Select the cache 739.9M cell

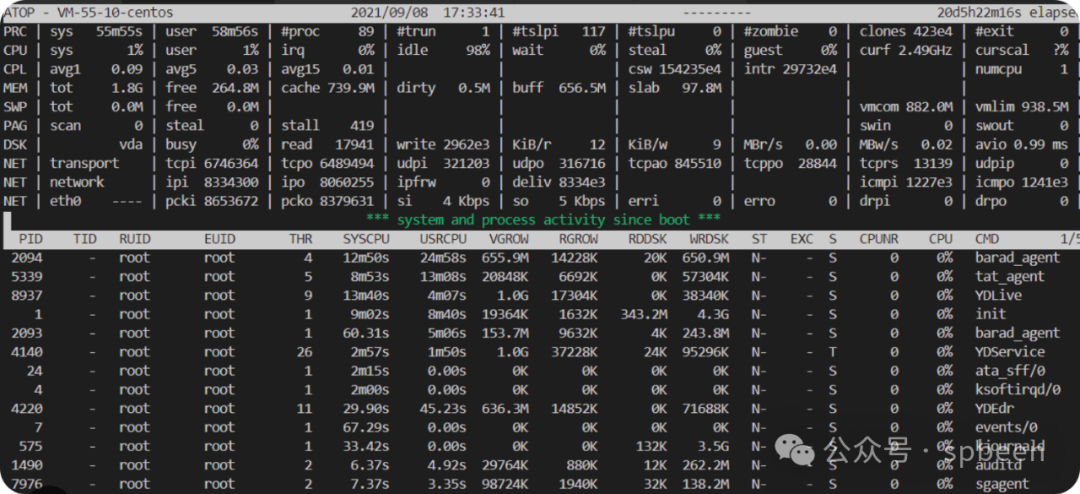[327, 88]
